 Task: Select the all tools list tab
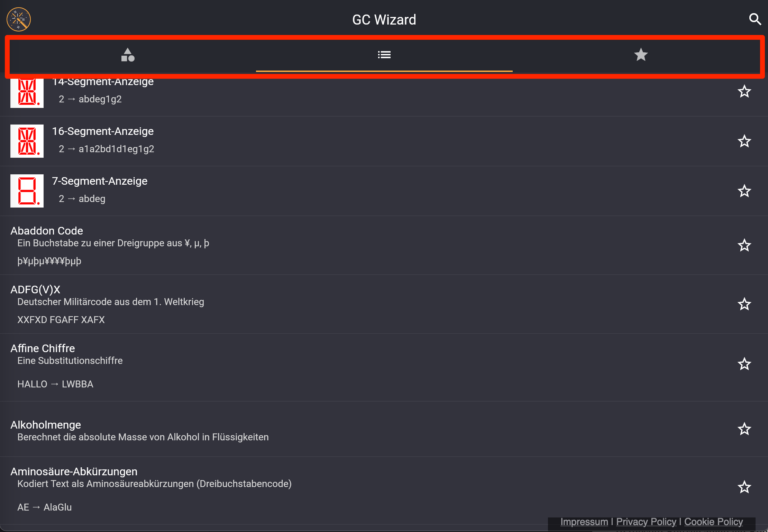click(384, 55)
